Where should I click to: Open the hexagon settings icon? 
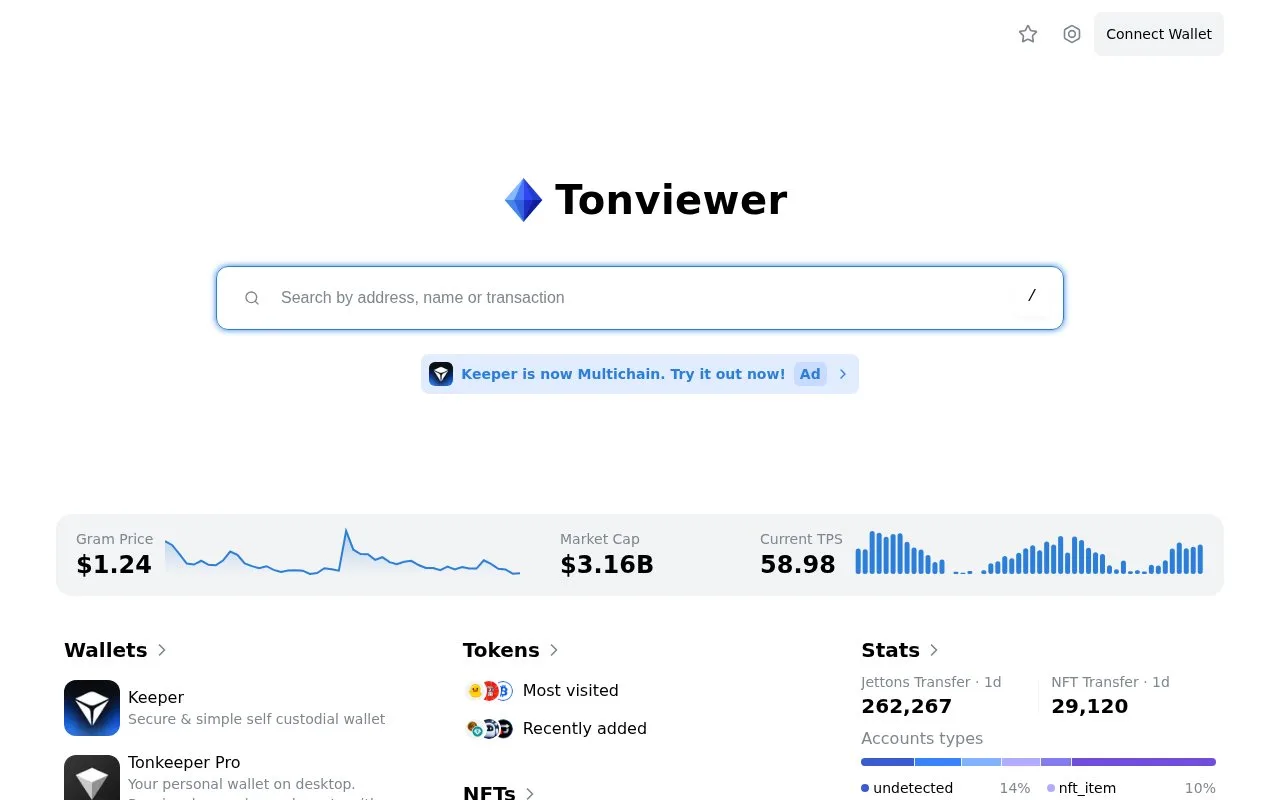pyautogui.click(x=1072, y=34)
